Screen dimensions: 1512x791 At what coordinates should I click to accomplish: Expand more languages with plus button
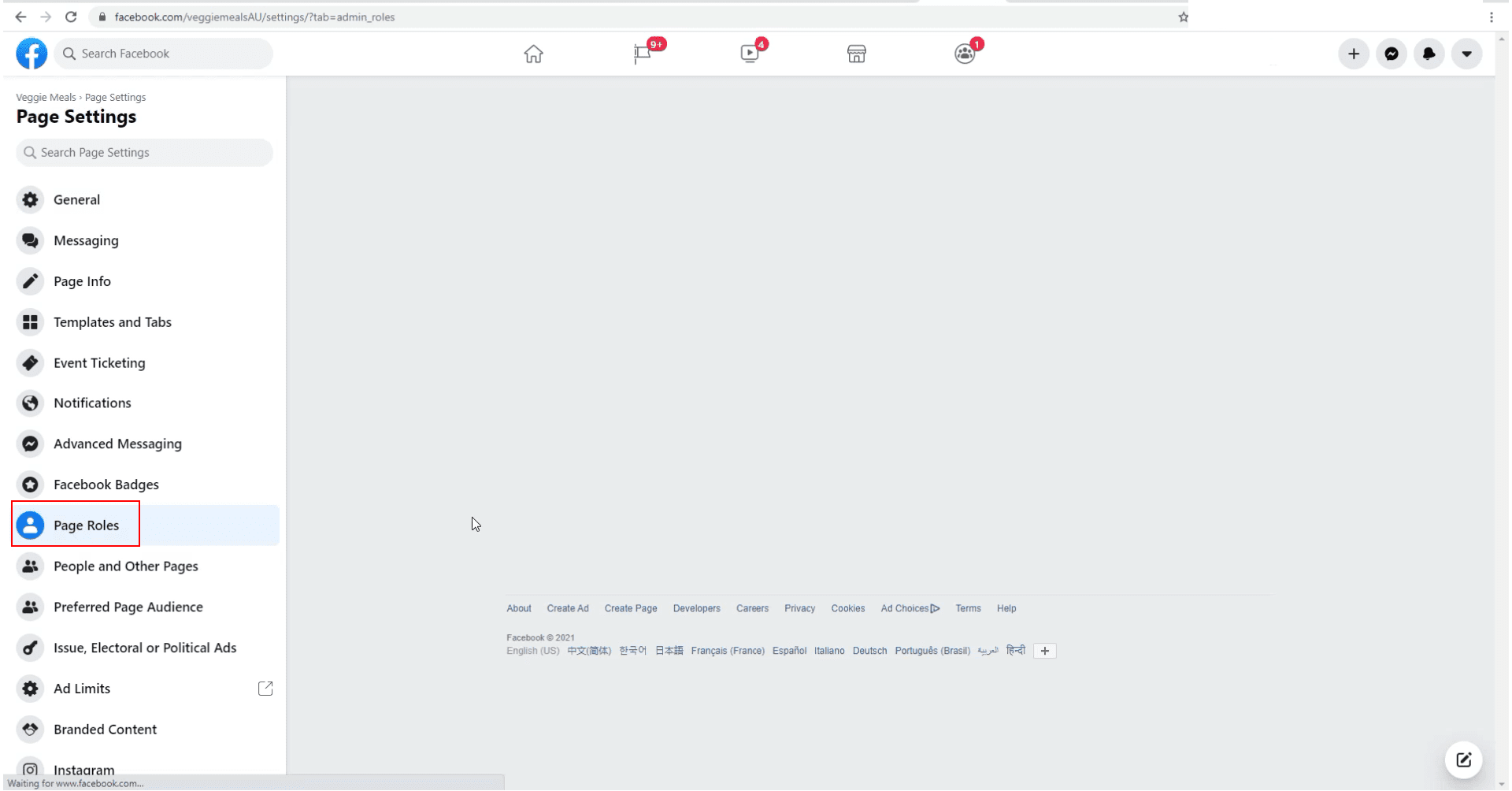pos(1044,651)
